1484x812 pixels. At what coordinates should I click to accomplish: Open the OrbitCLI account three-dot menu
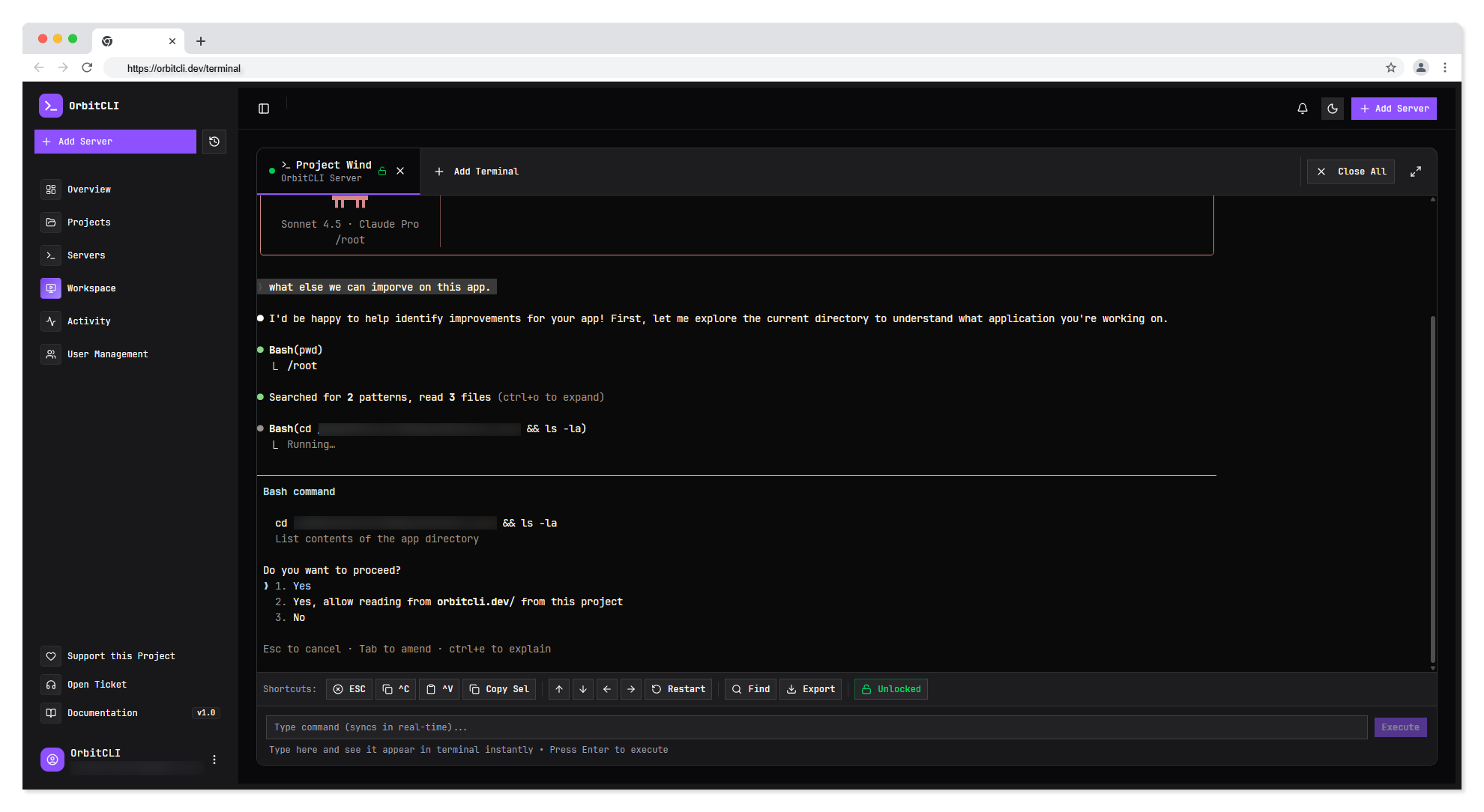(x=214, y=759)
